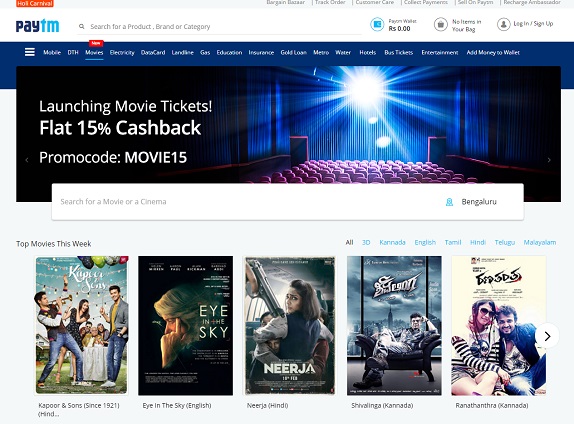Open the shopping bag icon

tap(441, 25)
